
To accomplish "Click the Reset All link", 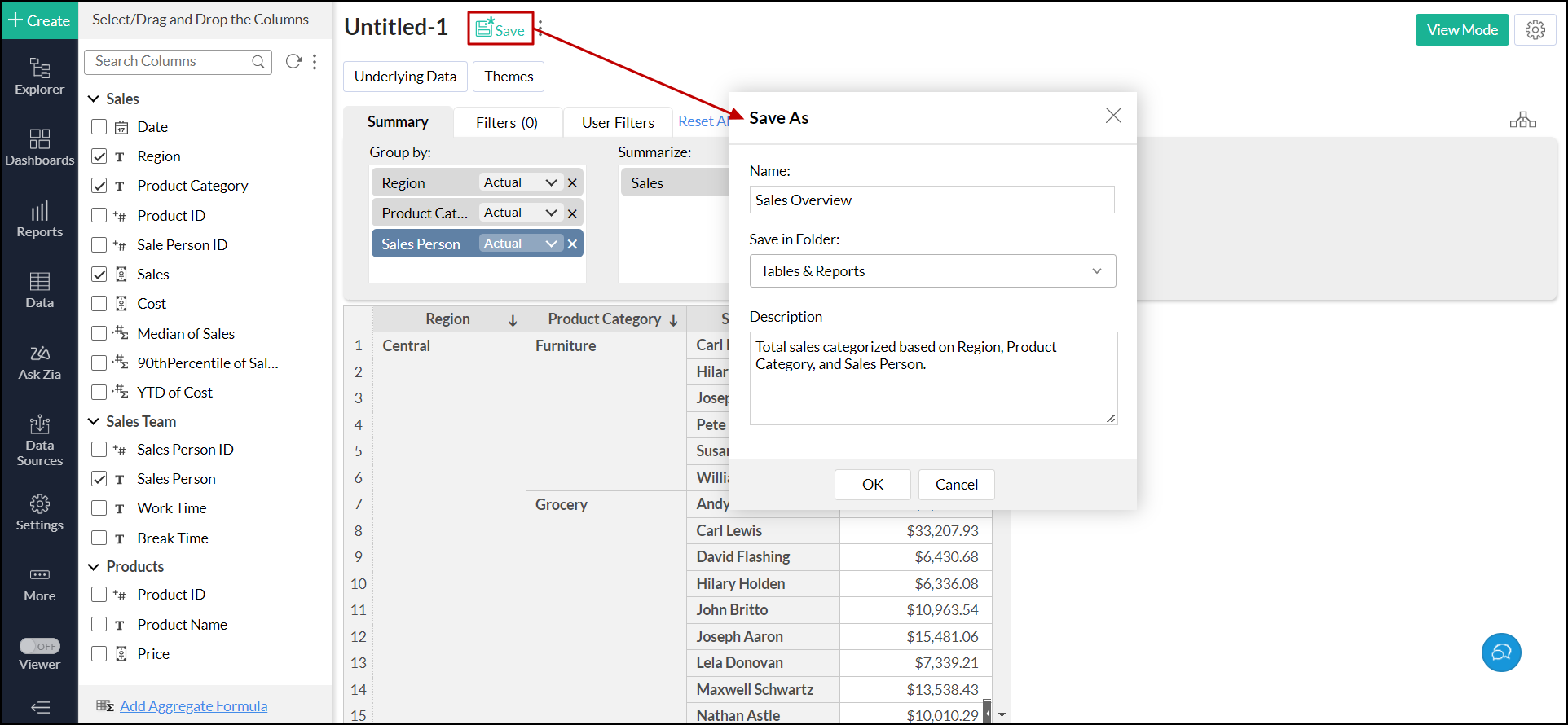I will tap(704, 121).
